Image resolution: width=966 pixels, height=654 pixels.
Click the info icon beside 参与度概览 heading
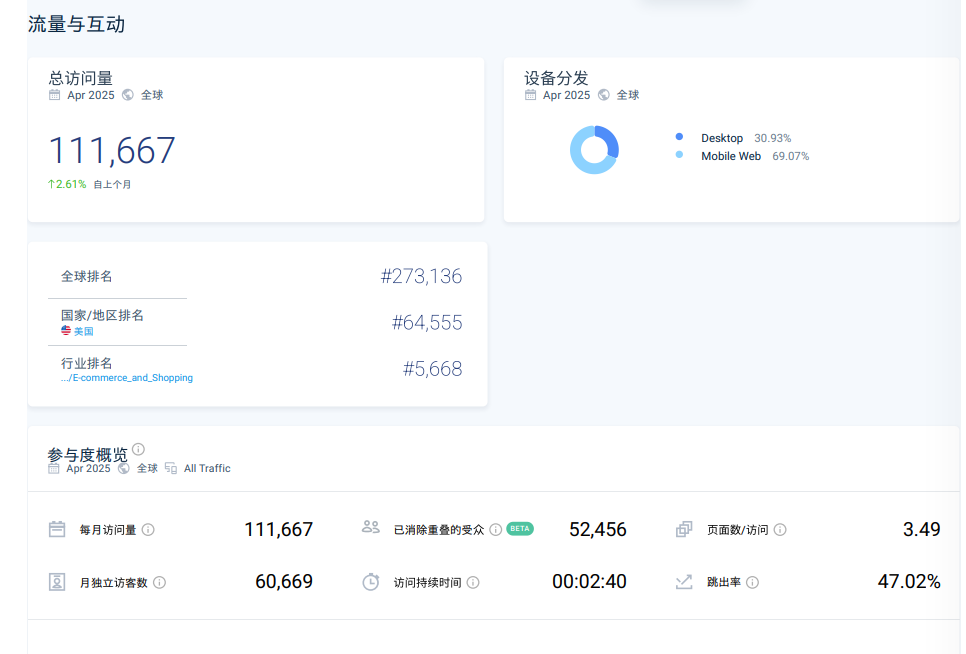click(x=139, y=449)
